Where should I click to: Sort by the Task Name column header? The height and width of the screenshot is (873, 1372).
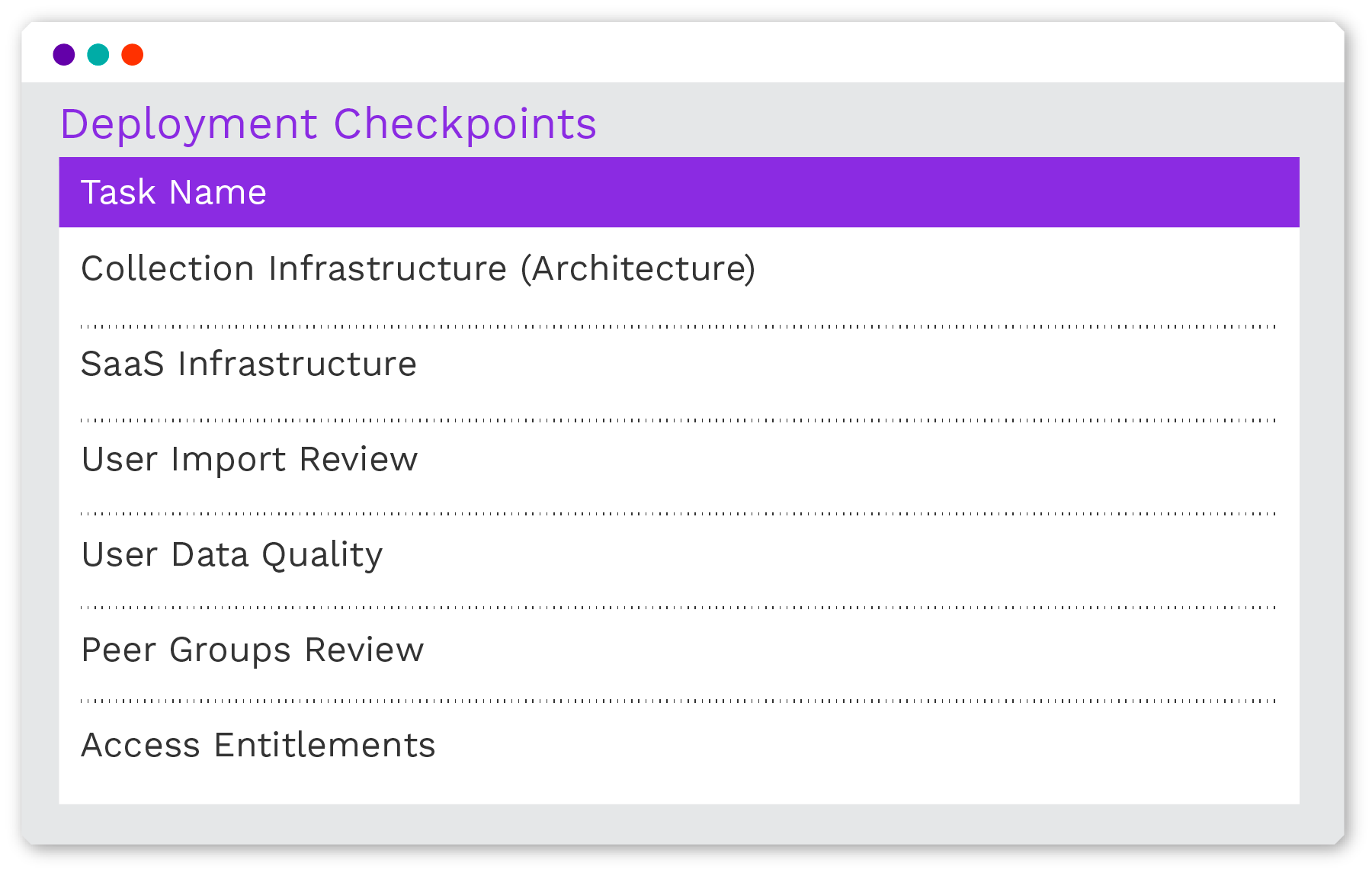pos(174,192)
